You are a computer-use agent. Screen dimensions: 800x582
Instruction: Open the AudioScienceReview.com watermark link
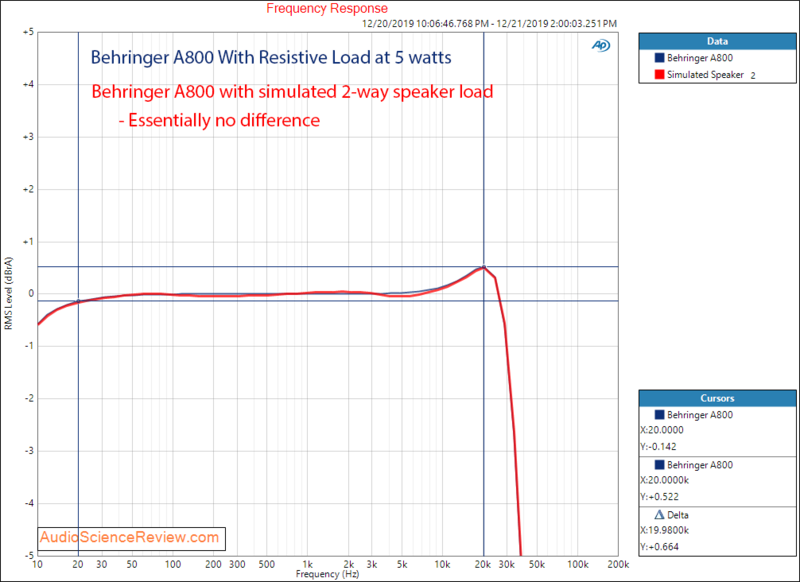point(131,538)
